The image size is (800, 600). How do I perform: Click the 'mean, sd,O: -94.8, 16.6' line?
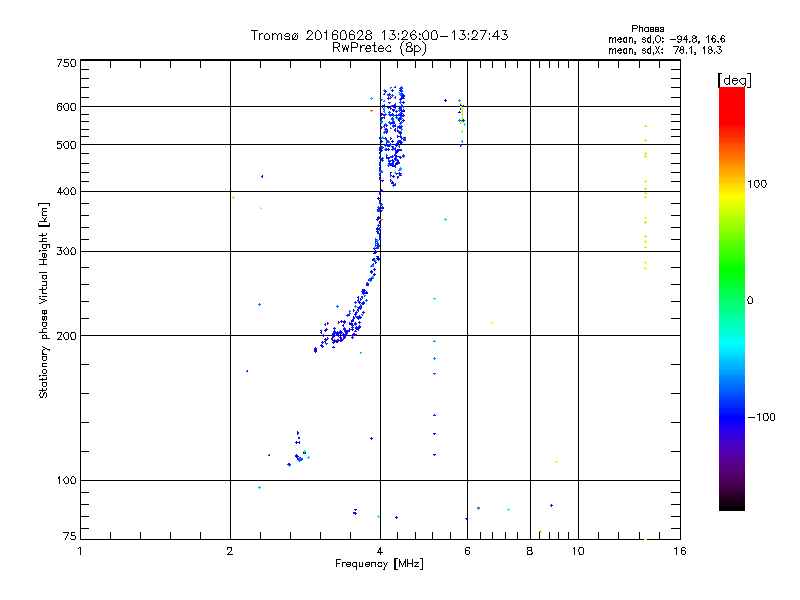[666, 39]
